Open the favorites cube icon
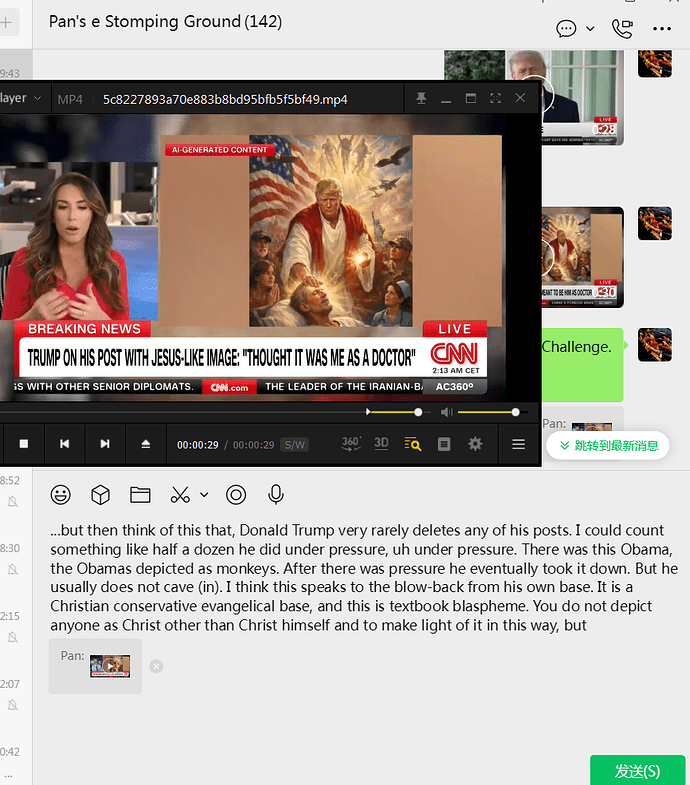690x785 pixels. (x=100, y=495)
